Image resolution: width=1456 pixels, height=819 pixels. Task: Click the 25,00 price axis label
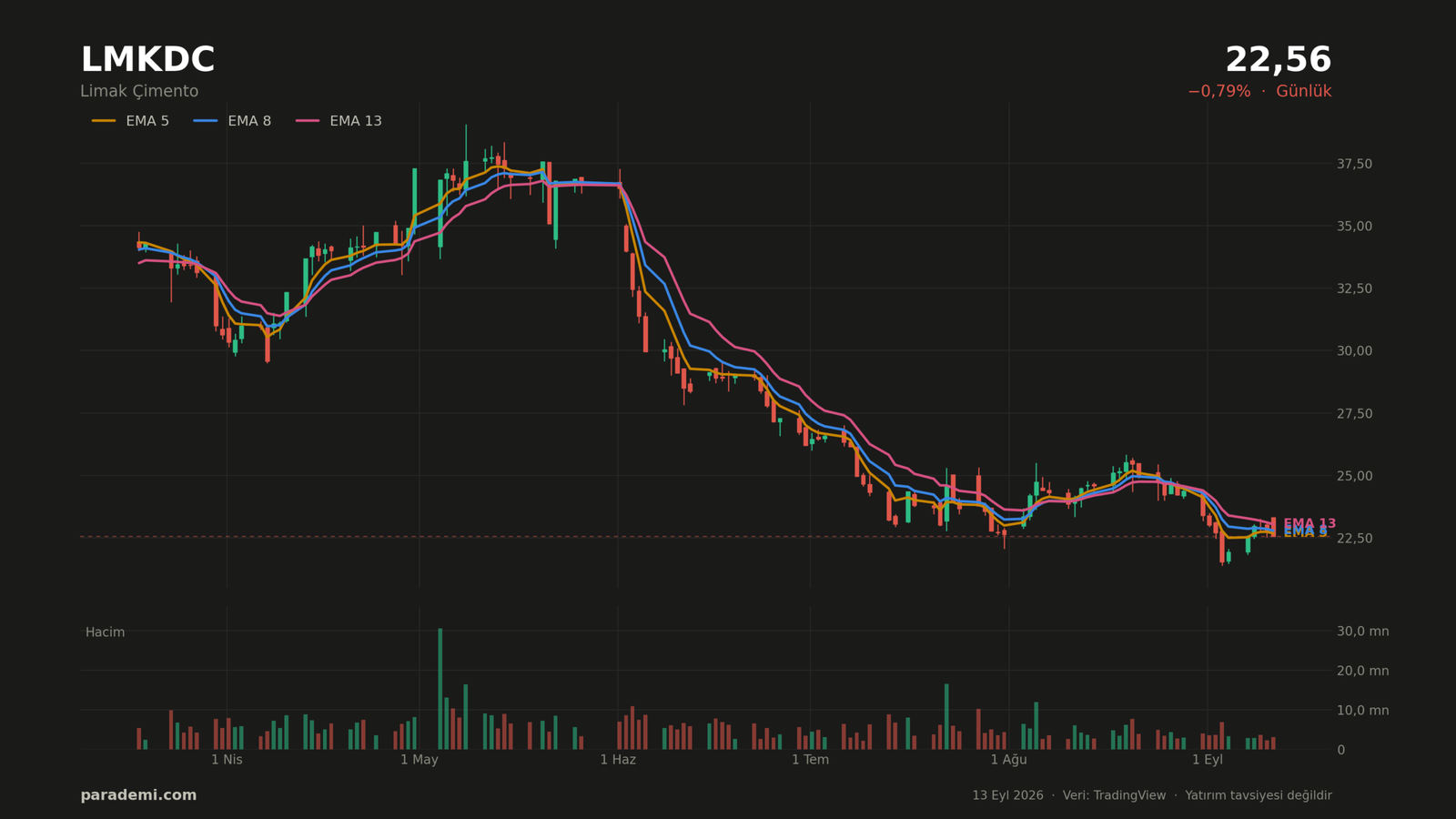click(1354, 476)
